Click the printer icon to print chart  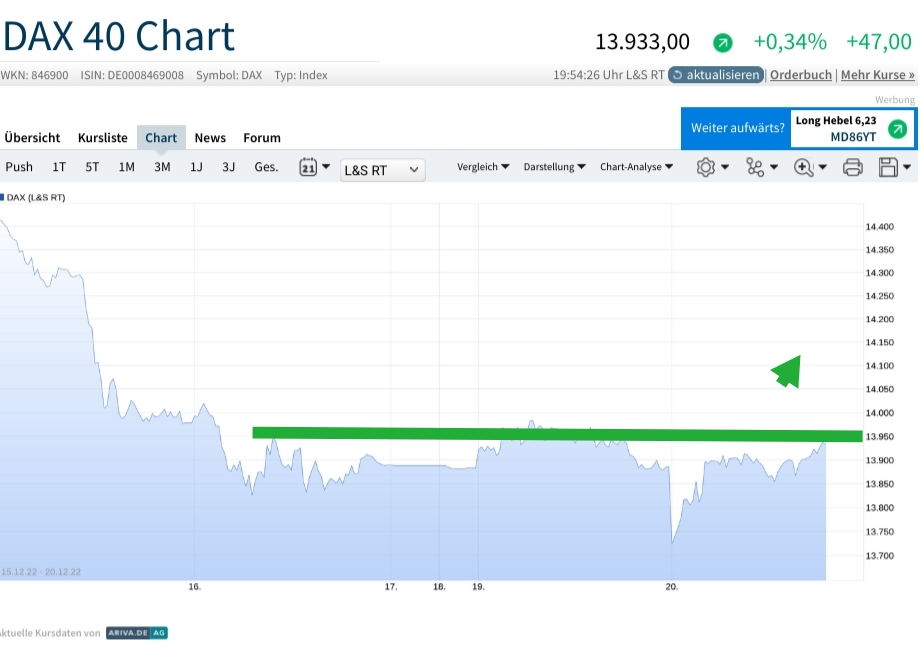tap(852, 167)
